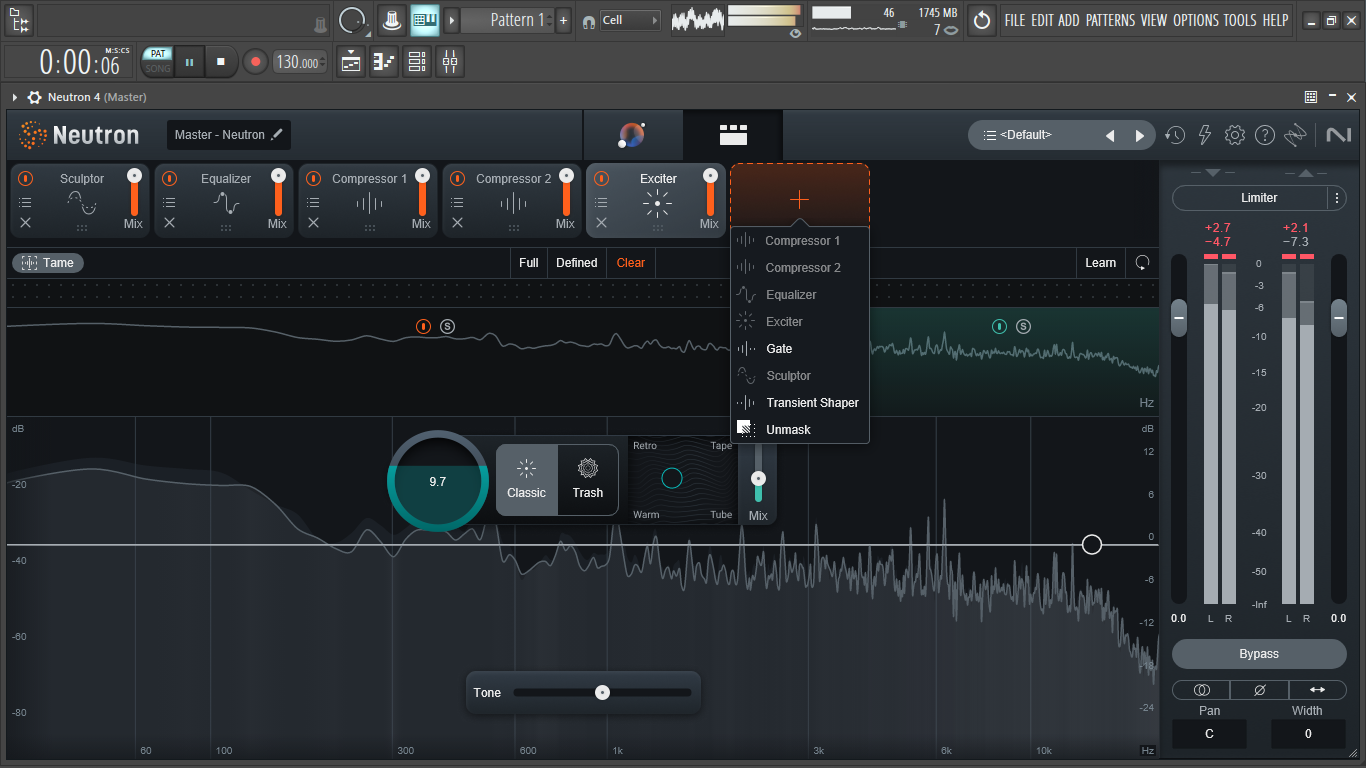Open Neutron history clock icon

coord(1176,135)
